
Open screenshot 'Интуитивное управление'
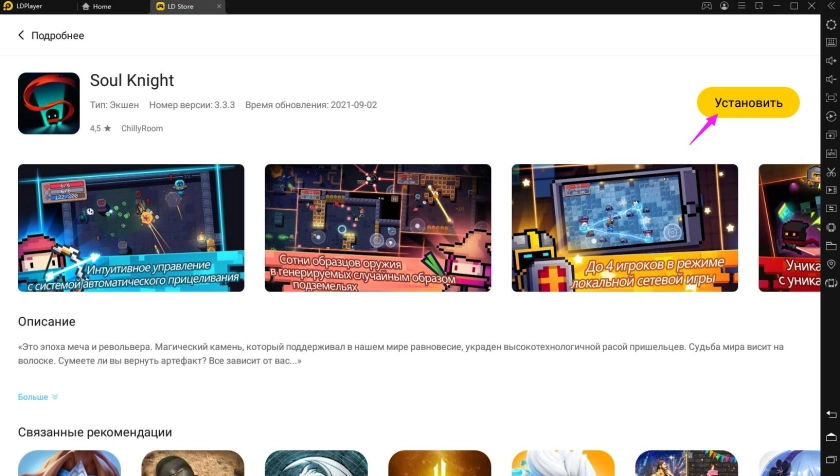pyautogui.click(x=131, y=228)
